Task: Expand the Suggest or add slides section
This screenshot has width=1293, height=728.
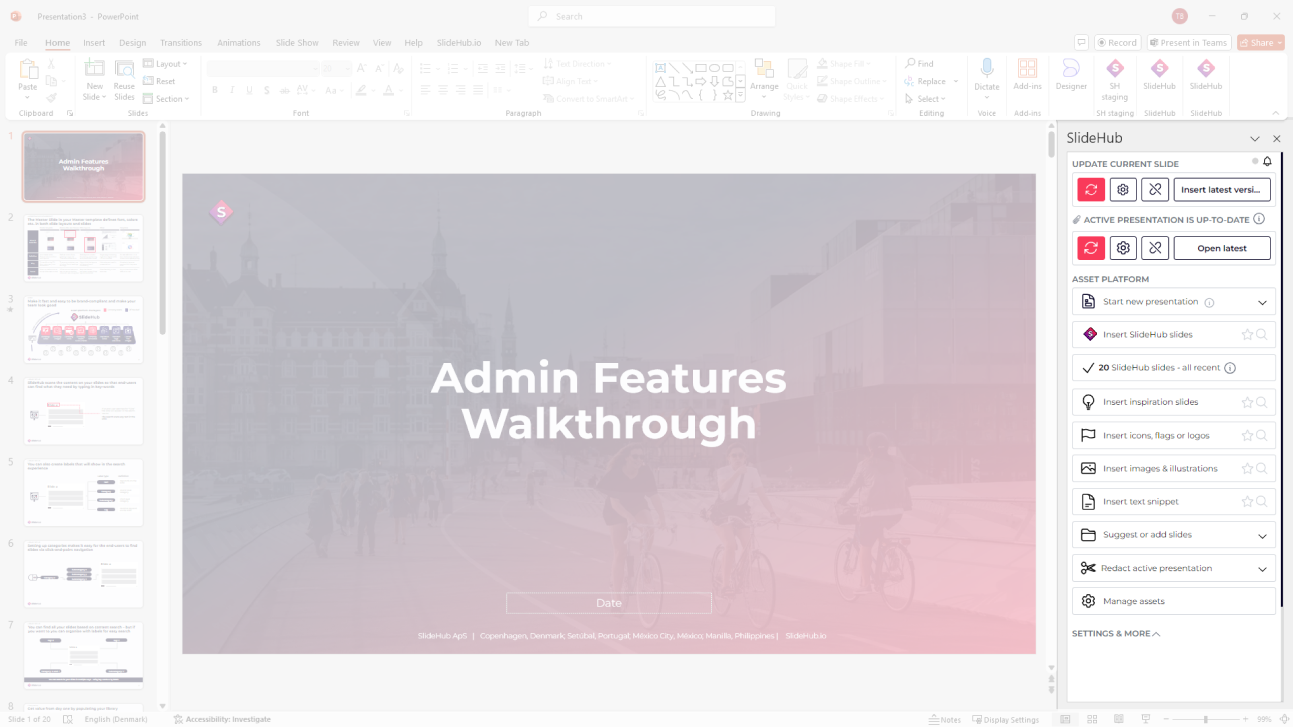Action: (1260, 534)
